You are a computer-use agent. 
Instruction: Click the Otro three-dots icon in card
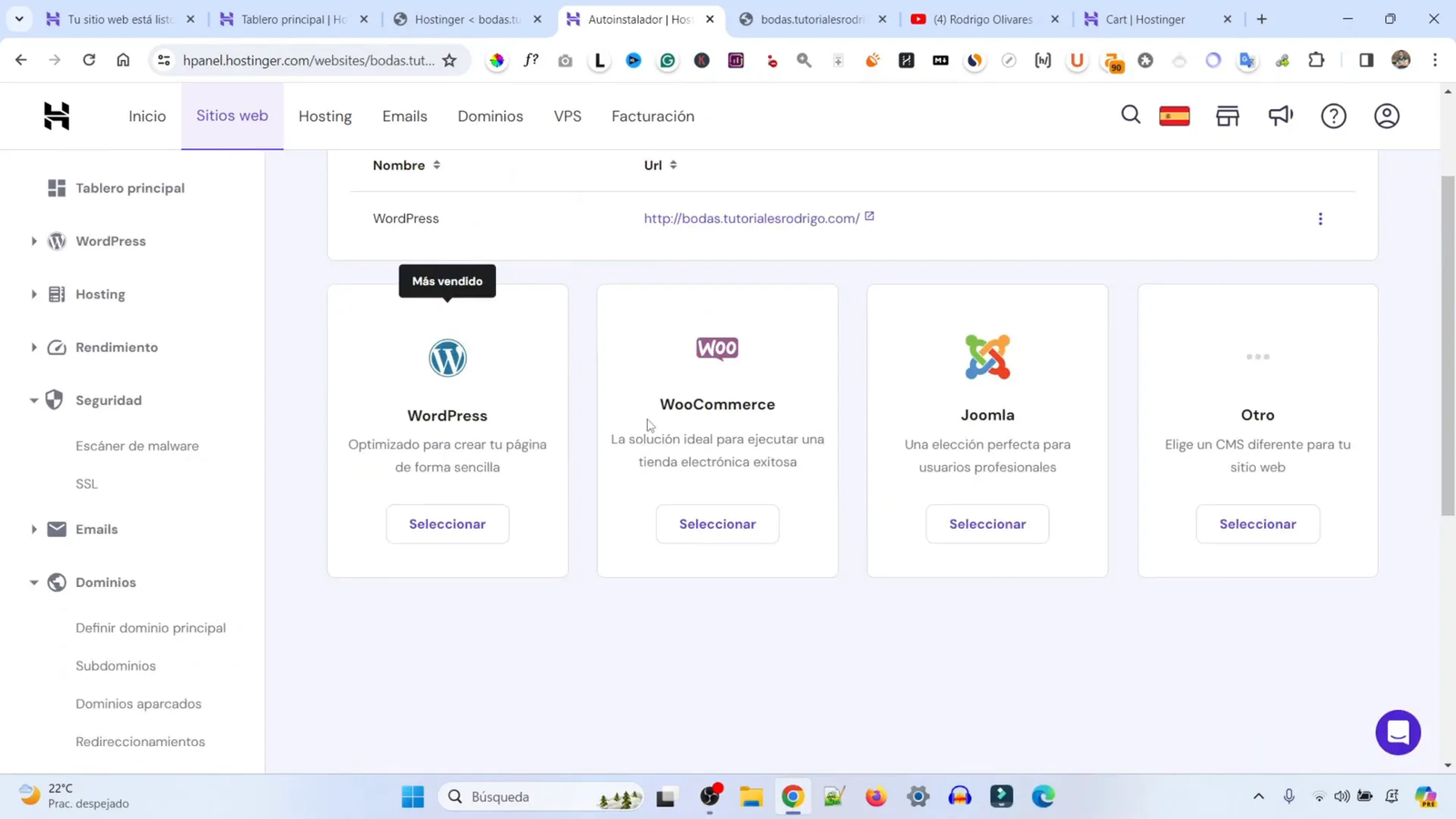point(1258,357)
